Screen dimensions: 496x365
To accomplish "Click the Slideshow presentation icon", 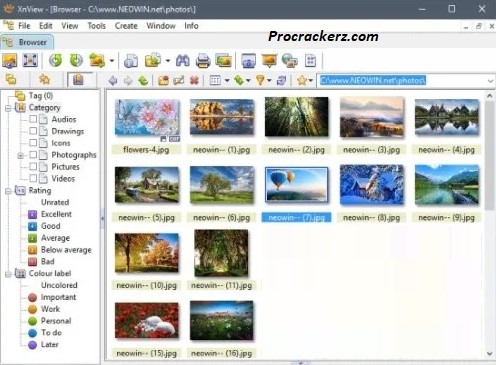I will click(269, 61).
